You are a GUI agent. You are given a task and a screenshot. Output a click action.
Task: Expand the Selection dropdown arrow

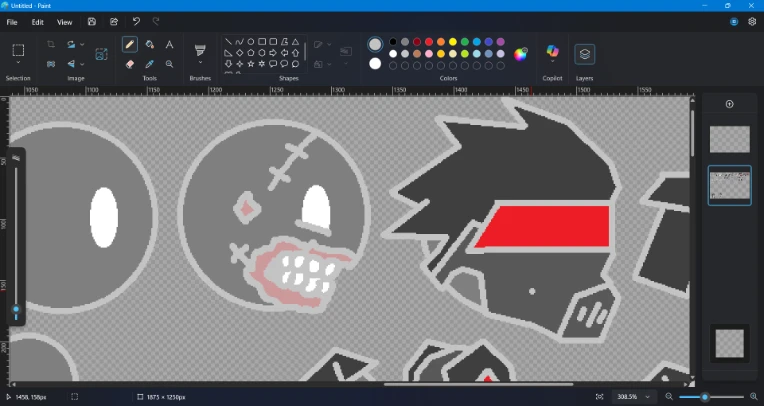click(18, 64)
